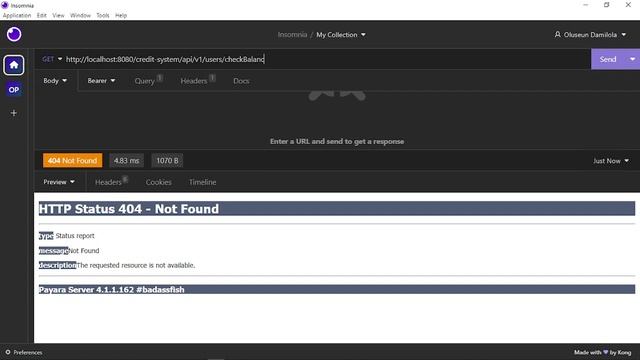The image size is (640, 360).
Task: Open the Home dashboard icon
Action: point(14,65)
